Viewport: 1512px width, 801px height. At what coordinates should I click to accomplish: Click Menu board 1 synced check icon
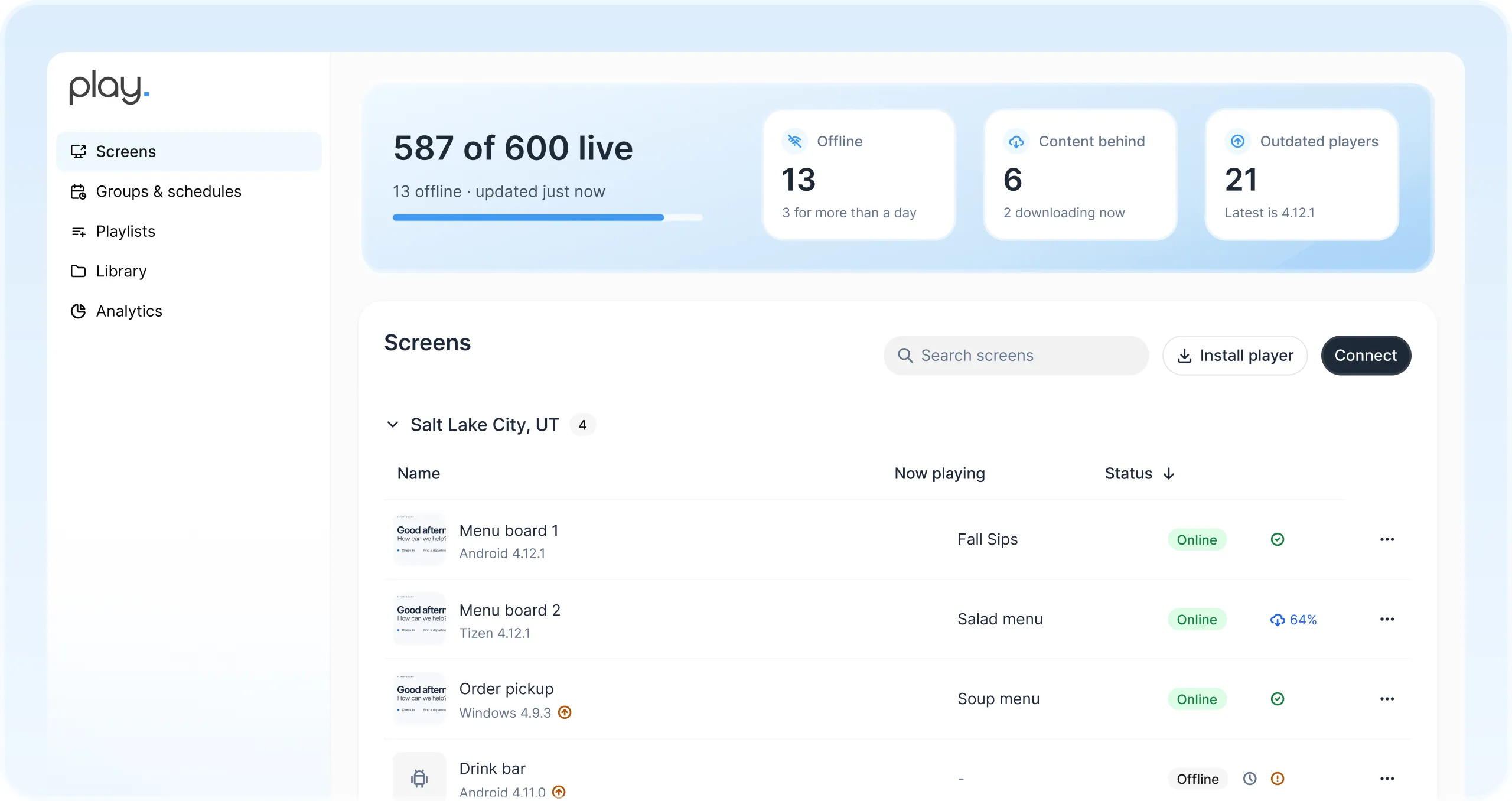pyautogui.click(x=1278, y=539)
